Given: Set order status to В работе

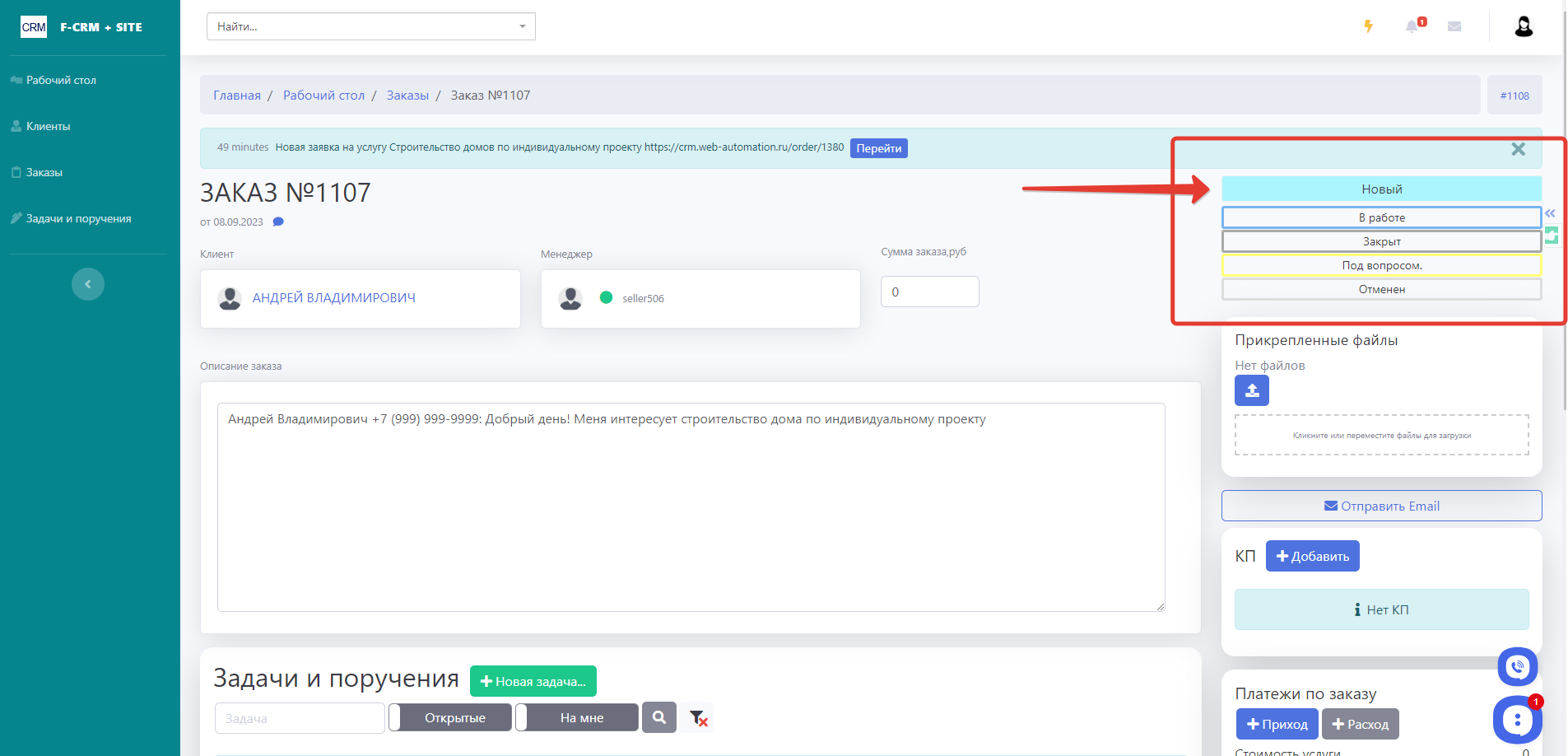Looking at the screenshot, I should 1381,217.
